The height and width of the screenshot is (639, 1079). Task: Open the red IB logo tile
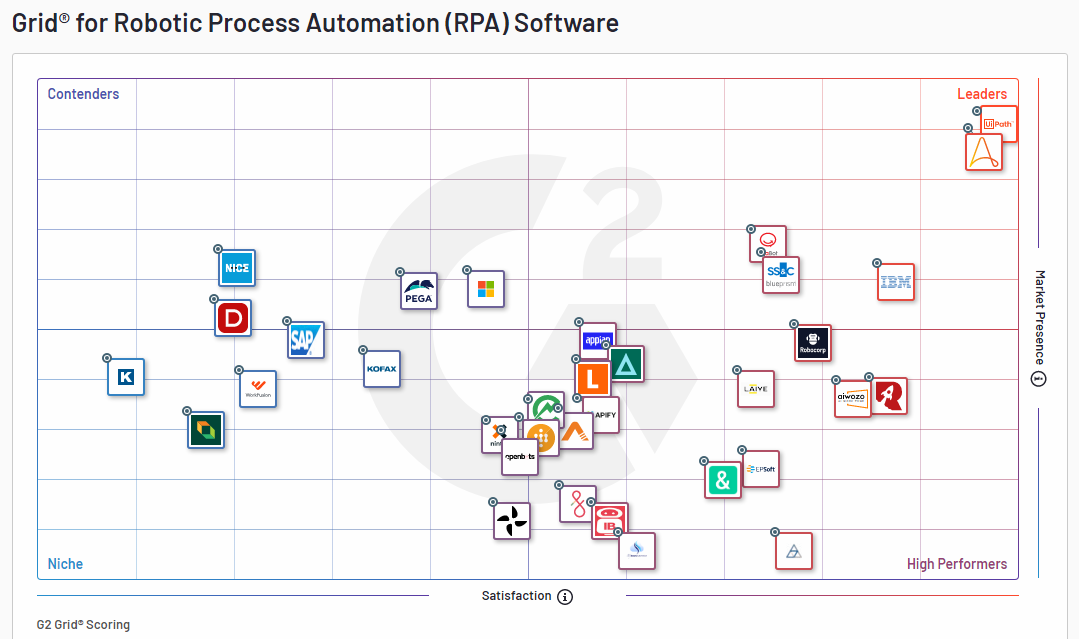[610, 521]
